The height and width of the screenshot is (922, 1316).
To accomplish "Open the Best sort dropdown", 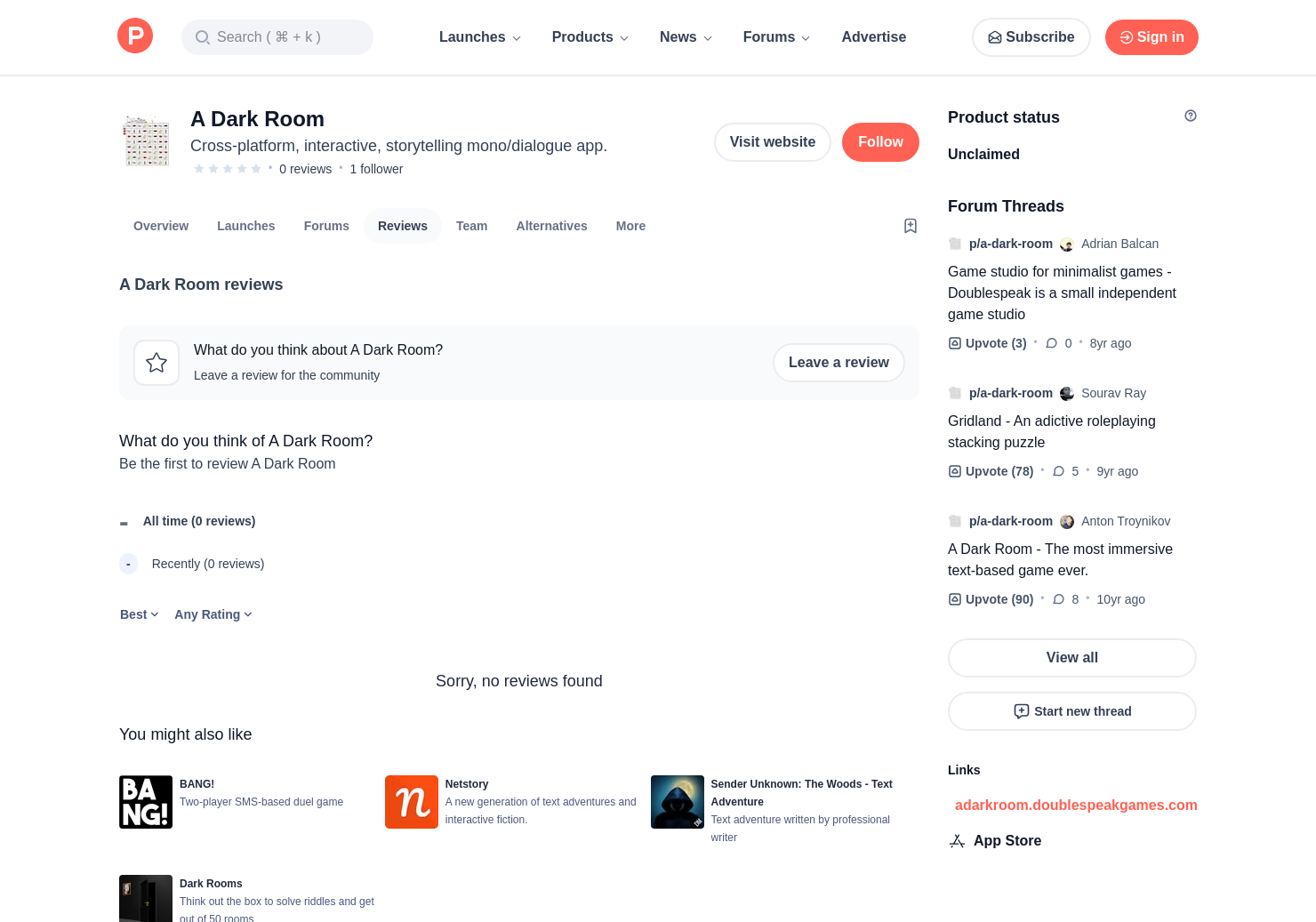I will (x=140, y=614).
